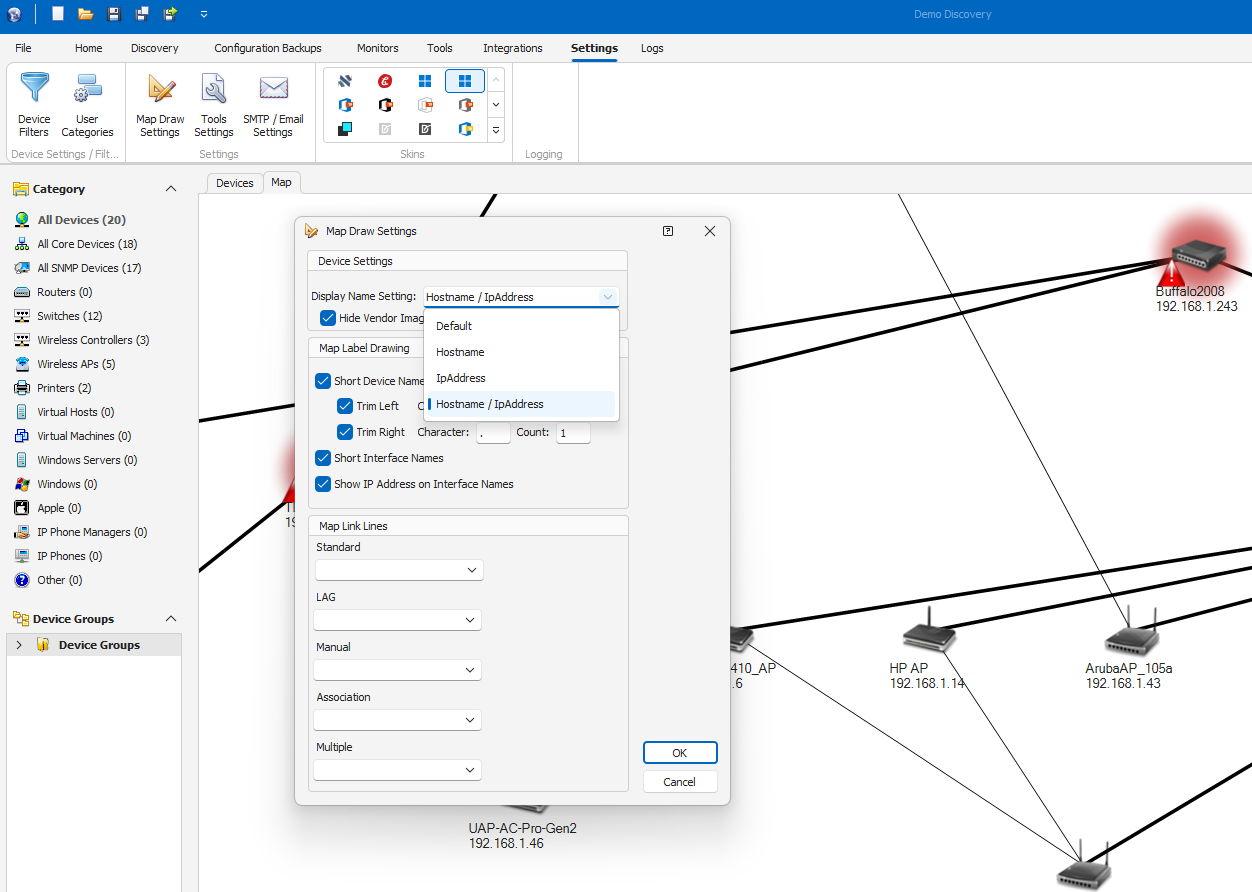Expand the Skins gallery with bottom arrow
1252x892 pixels.
point(495,130)
